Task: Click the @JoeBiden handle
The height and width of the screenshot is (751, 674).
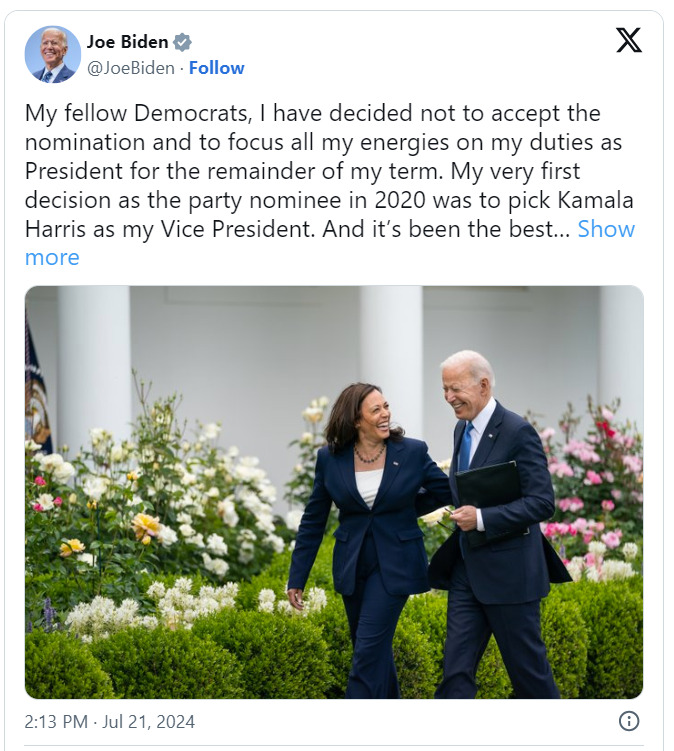Action: coord(130,68)
